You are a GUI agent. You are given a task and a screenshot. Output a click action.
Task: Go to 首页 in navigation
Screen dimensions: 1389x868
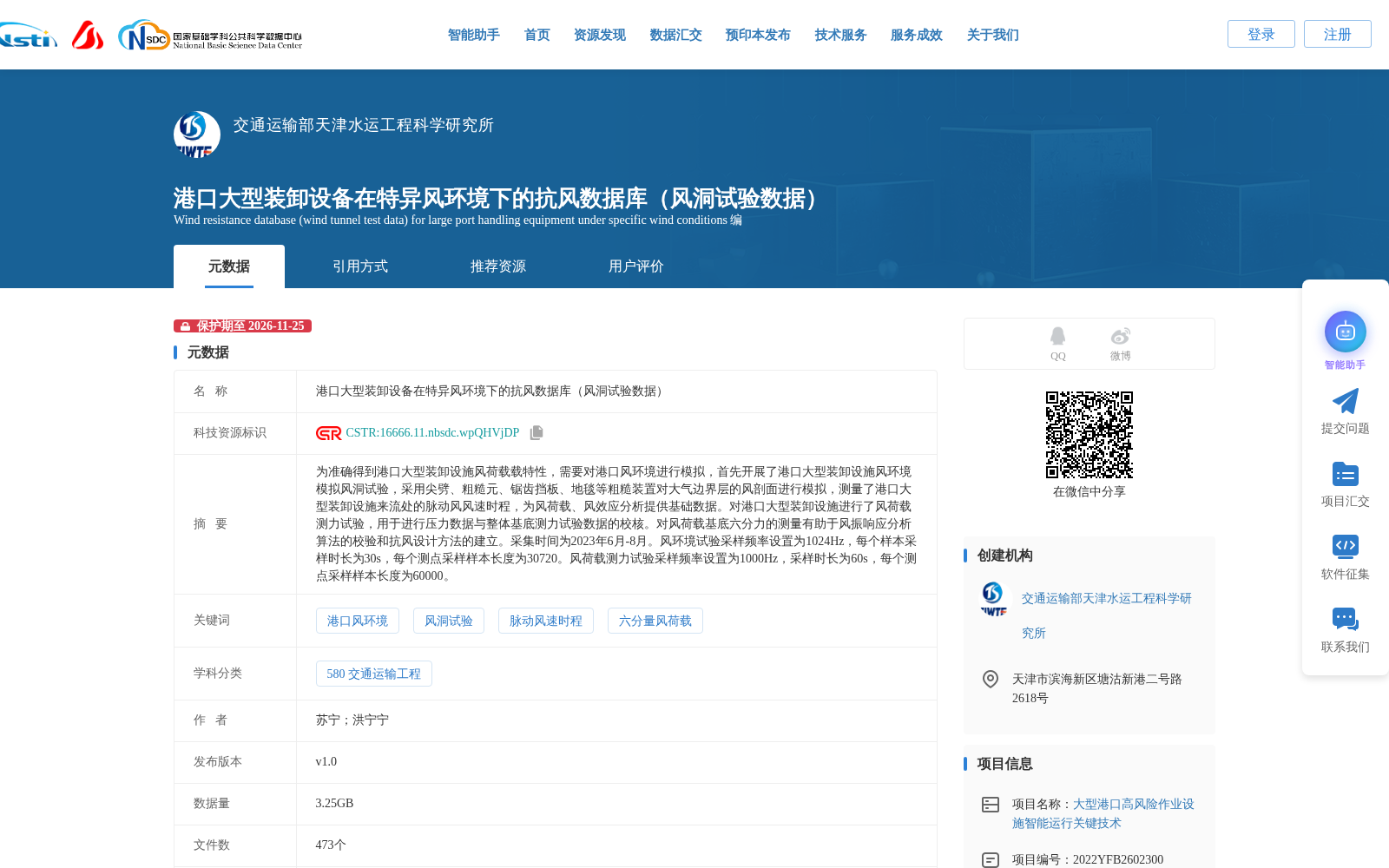point(537,35)
